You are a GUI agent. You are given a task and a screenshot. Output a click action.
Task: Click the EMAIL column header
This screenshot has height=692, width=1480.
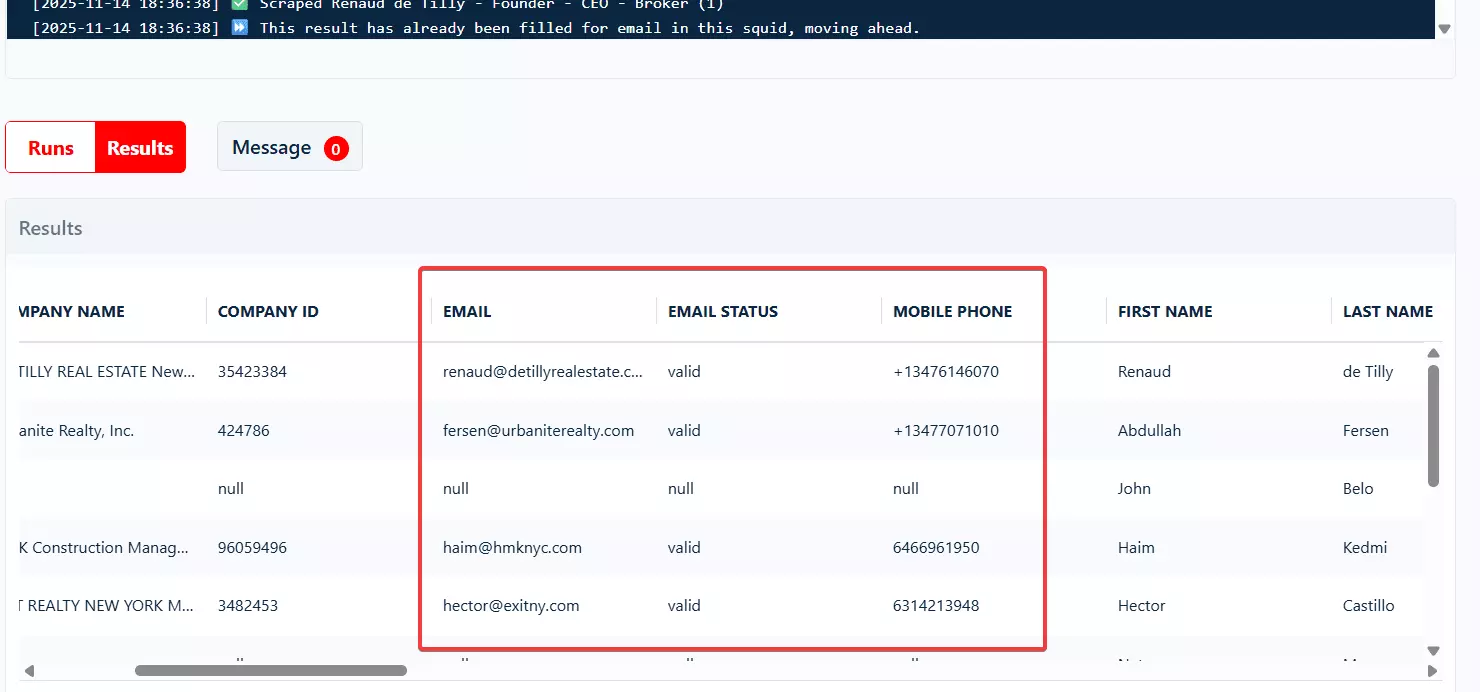pyautogui.click(x=467, y=311)
